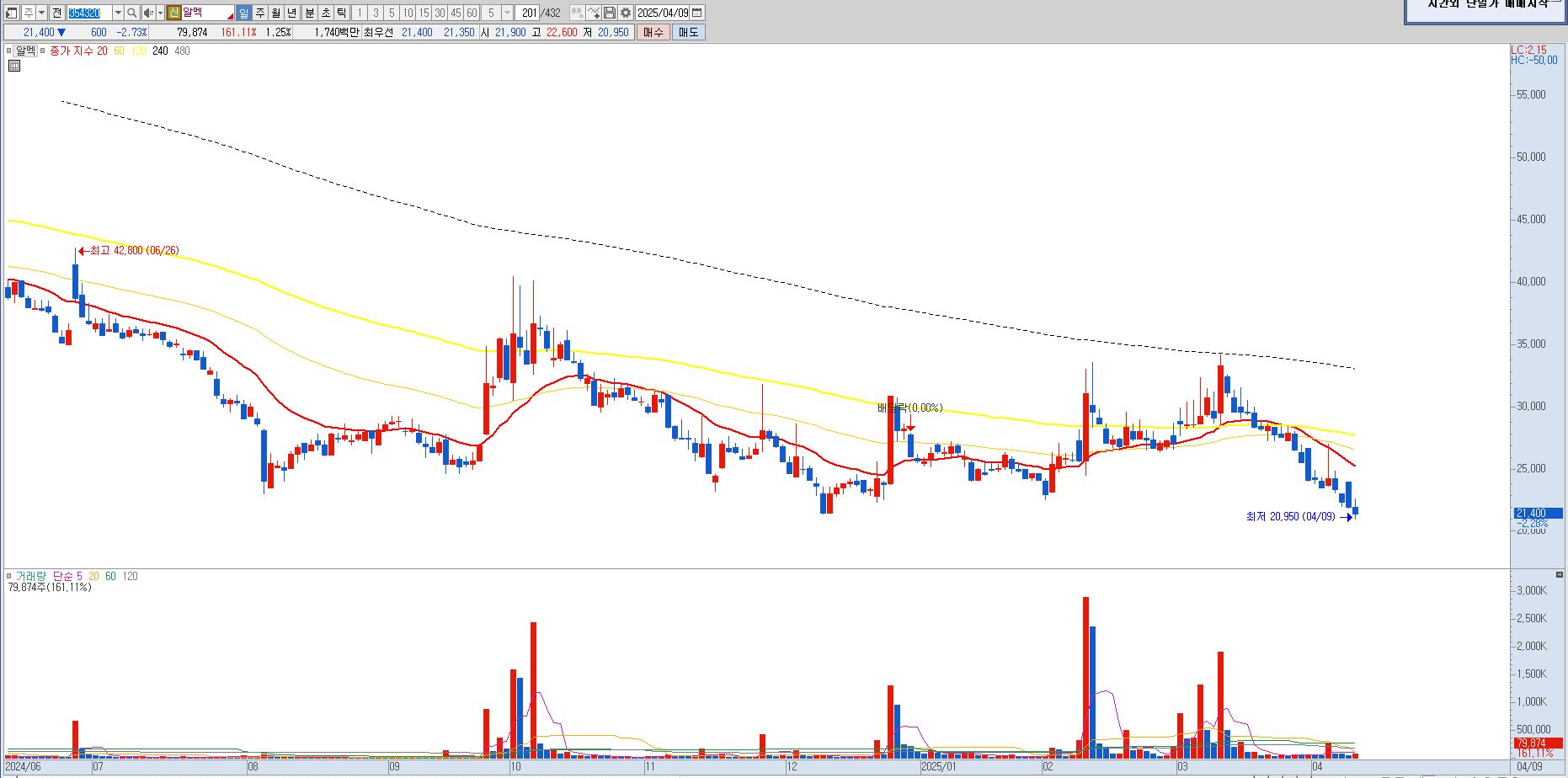
Task: Click the window layout icon at far left
Action: click(11, 13)
